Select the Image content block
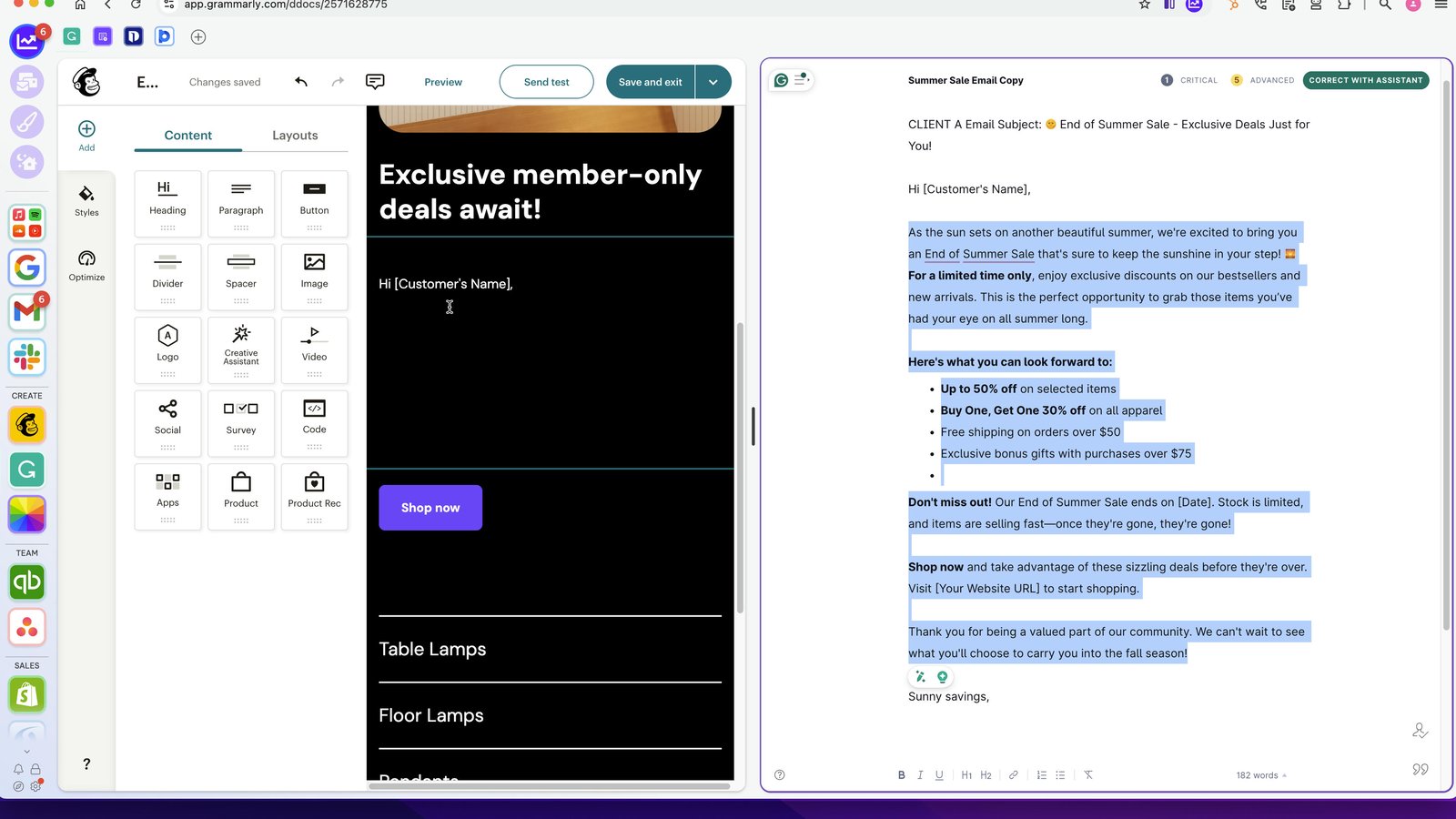 pos(315,277)
